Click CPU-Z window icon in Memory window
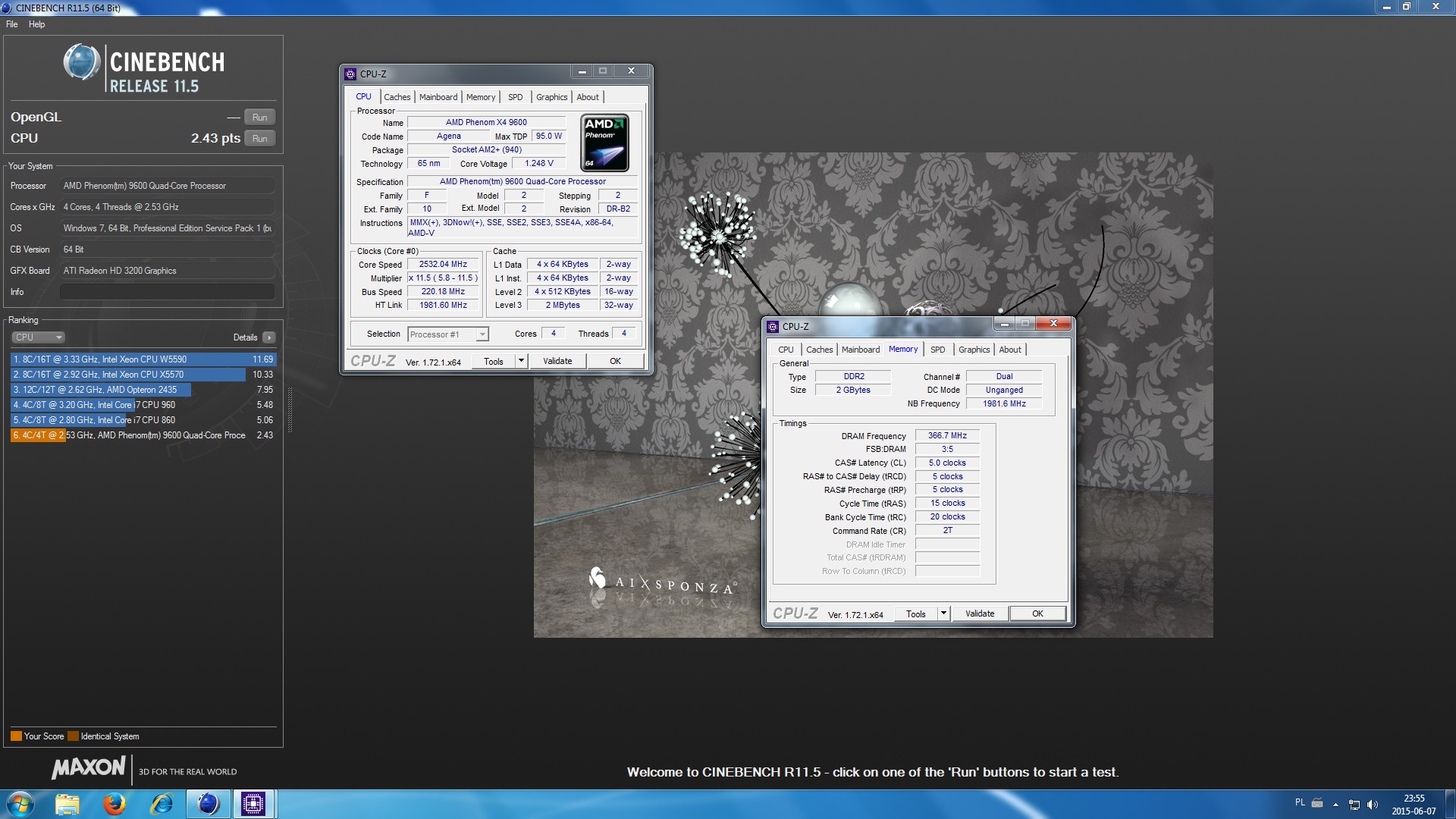Screen dimensions: 1456x819 coord(773,326)
